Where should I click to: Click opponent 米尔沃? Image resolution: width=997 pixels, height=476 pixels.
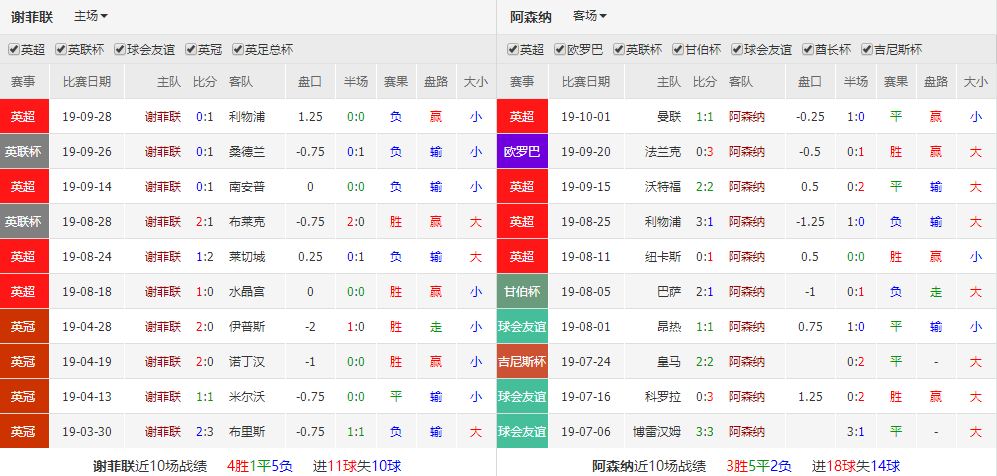247,397
